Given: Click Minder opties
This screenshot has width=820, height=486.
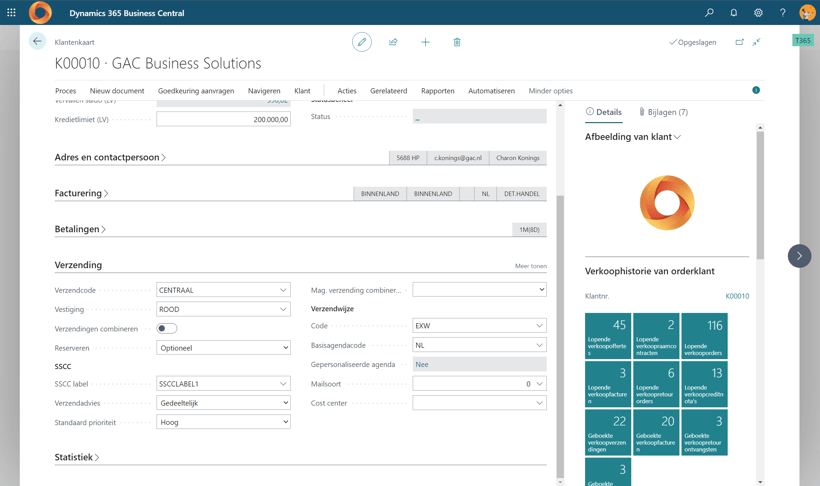Looking at the screenshot, I should (x=551, y=91).
